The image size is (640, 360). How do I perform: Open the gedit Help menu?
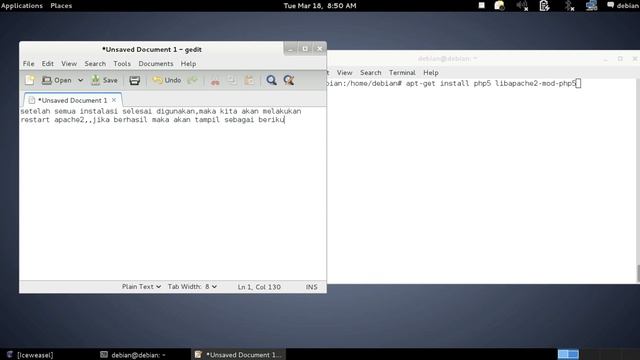189,64
